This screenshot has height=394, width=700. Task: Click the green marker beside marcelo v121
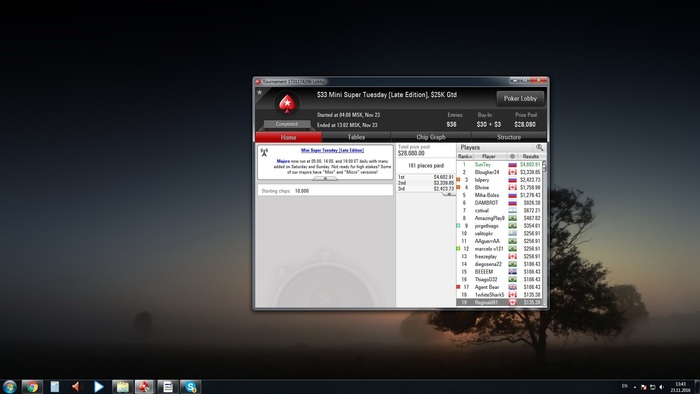[458, 249]
